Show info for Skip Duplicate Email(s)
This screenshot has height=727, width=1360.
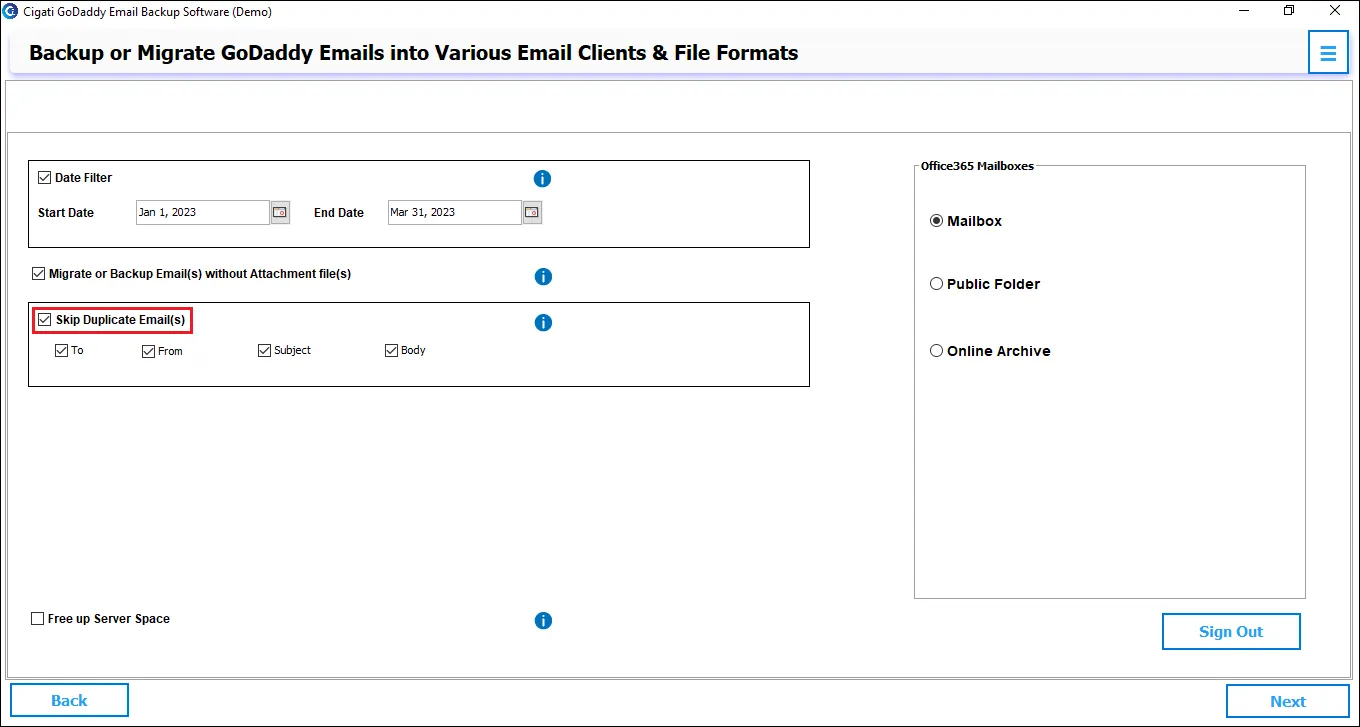(543, 323)
